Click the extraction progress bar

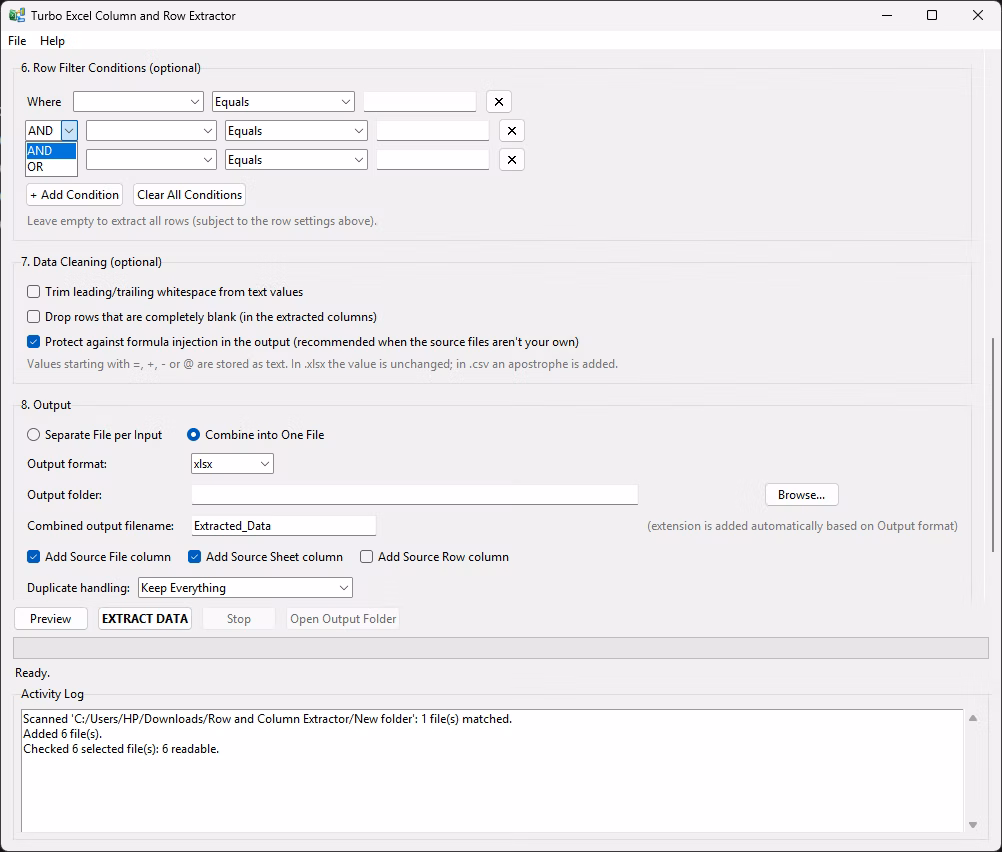(501, 647)
